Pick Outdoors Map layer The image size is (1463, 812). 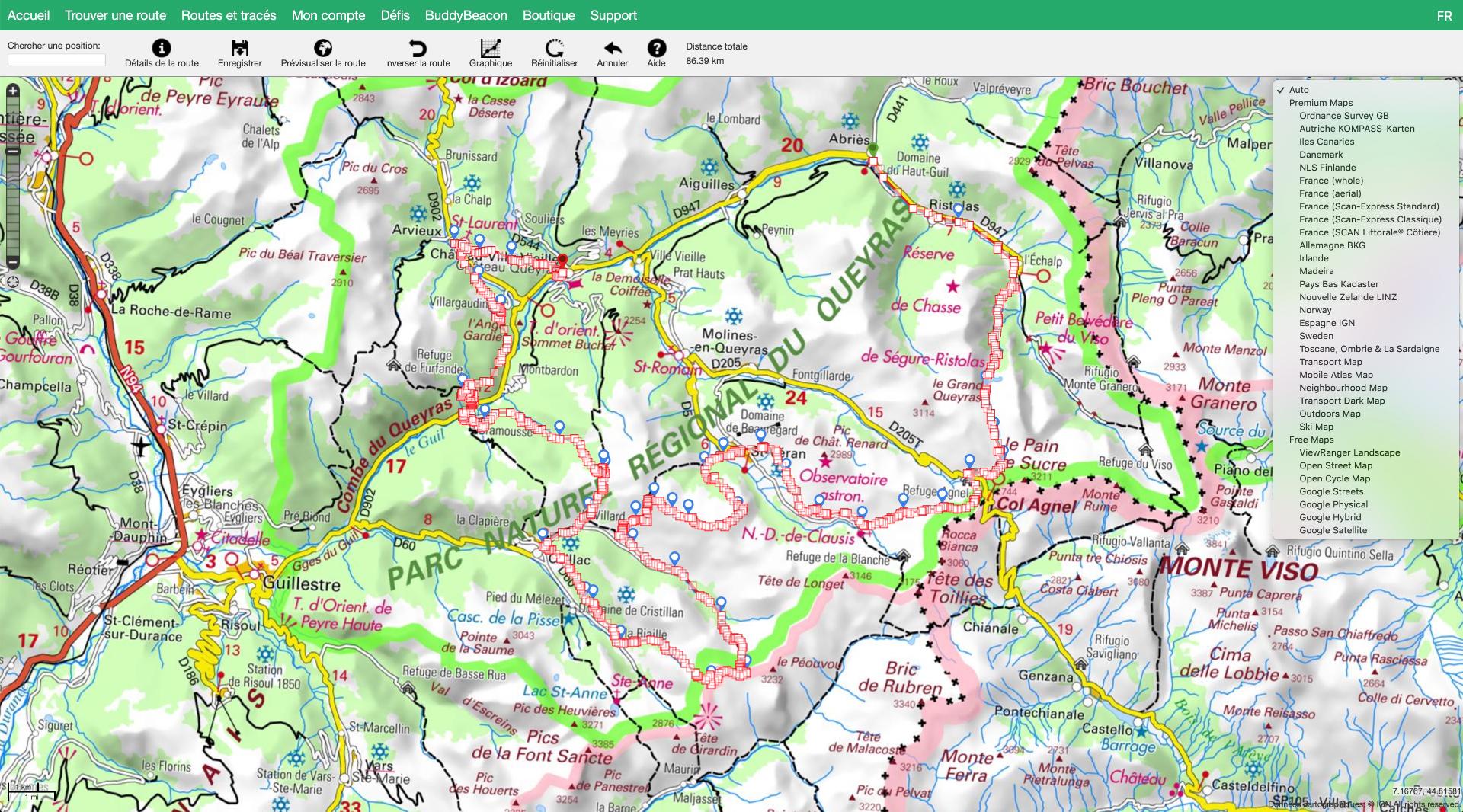point(1330,414)
